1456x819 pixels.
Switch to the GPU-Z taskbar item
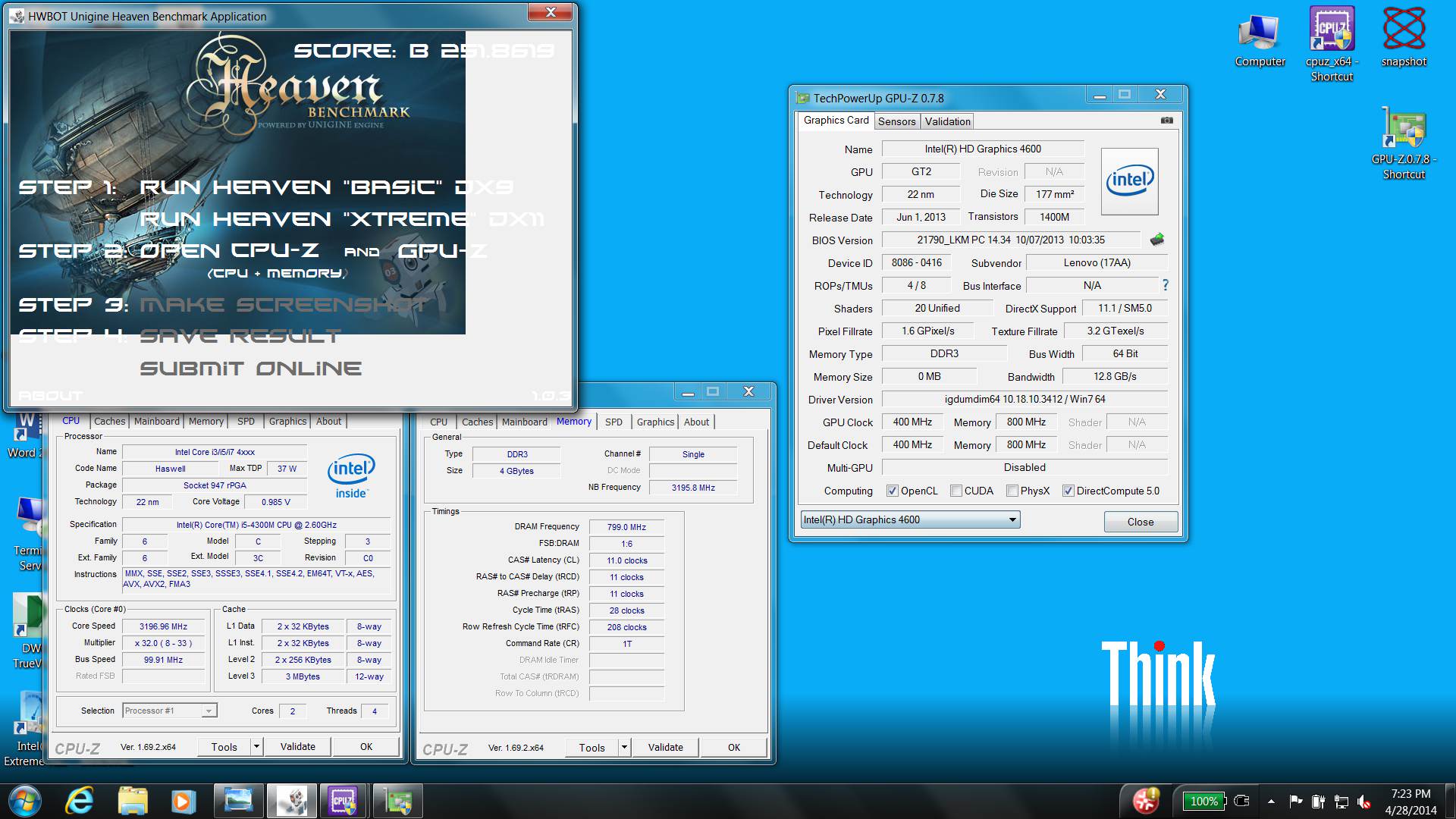397,801
